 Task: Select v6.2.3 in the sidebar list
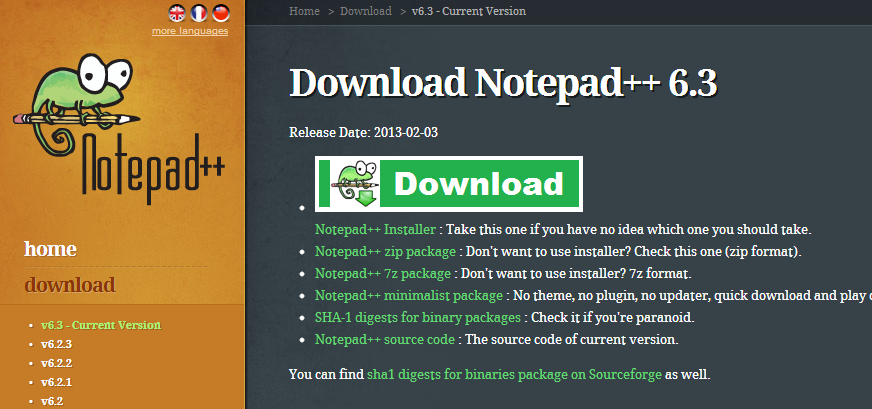click(x=57, y=344)
